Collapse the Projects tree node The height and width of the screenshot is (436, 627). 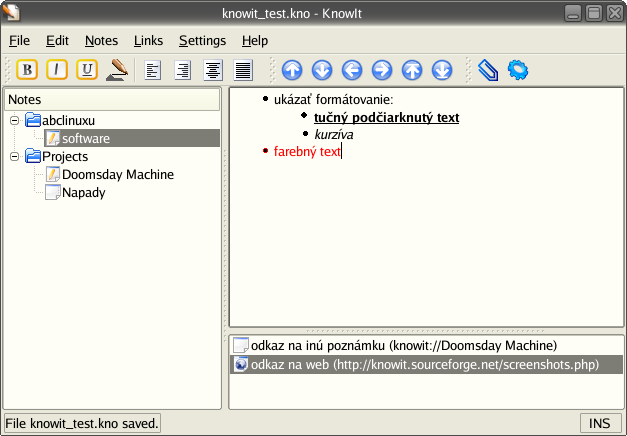14,156
